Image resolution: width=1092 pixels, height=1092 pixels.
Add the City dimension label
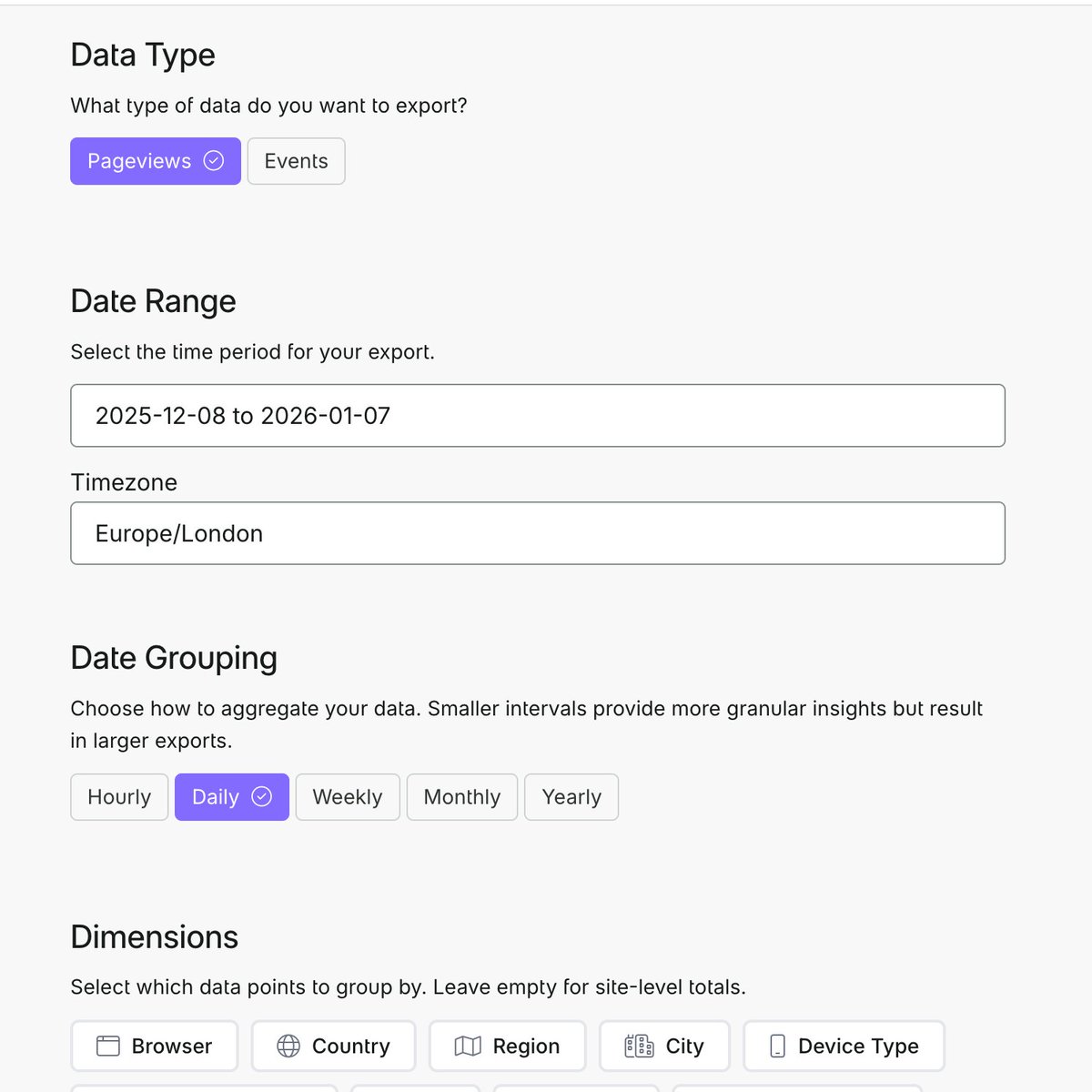click(684, 1046)
